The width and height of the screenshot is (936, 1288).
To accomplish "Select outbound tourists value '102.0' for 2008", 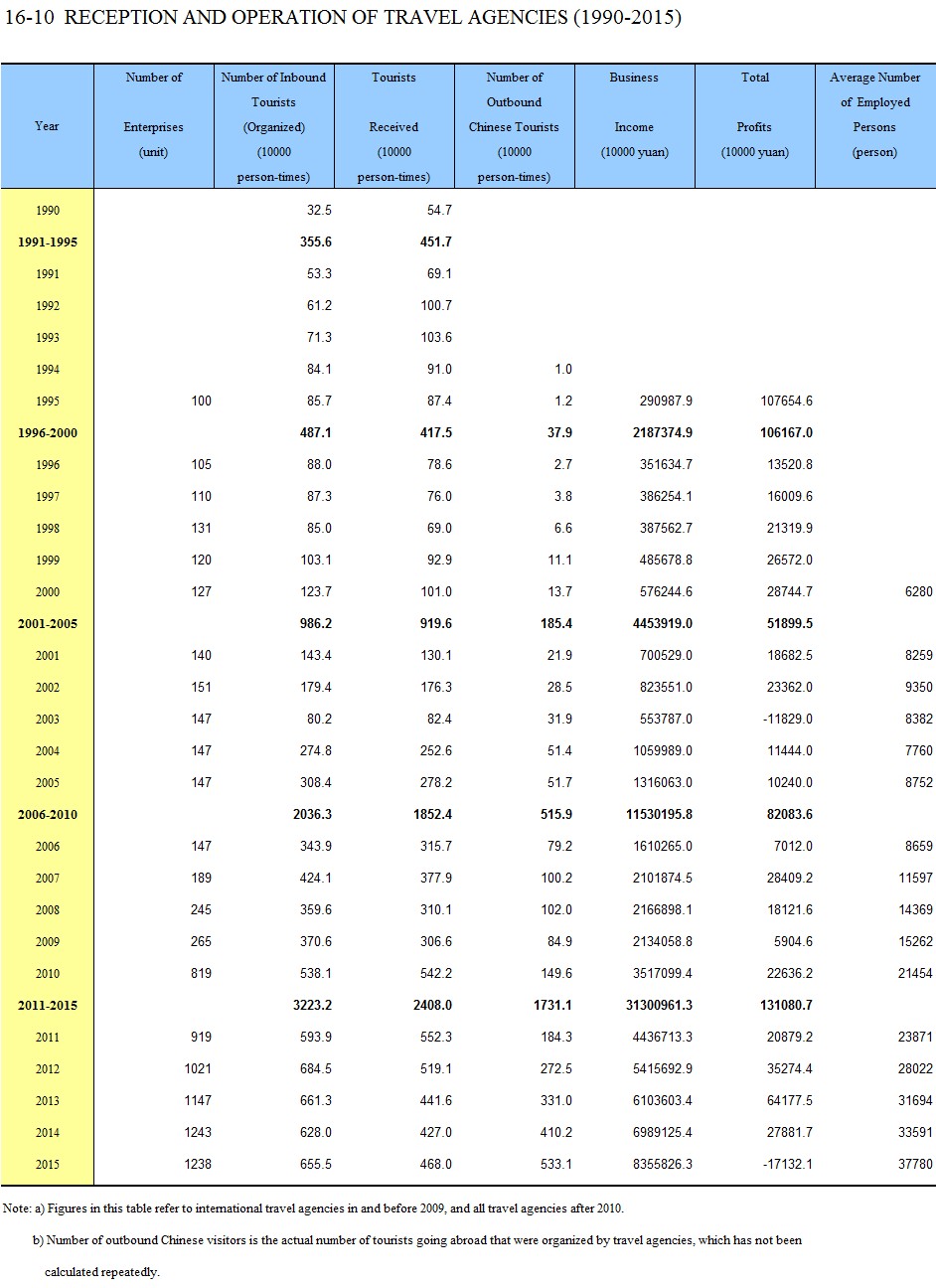I will coord(556,910).
